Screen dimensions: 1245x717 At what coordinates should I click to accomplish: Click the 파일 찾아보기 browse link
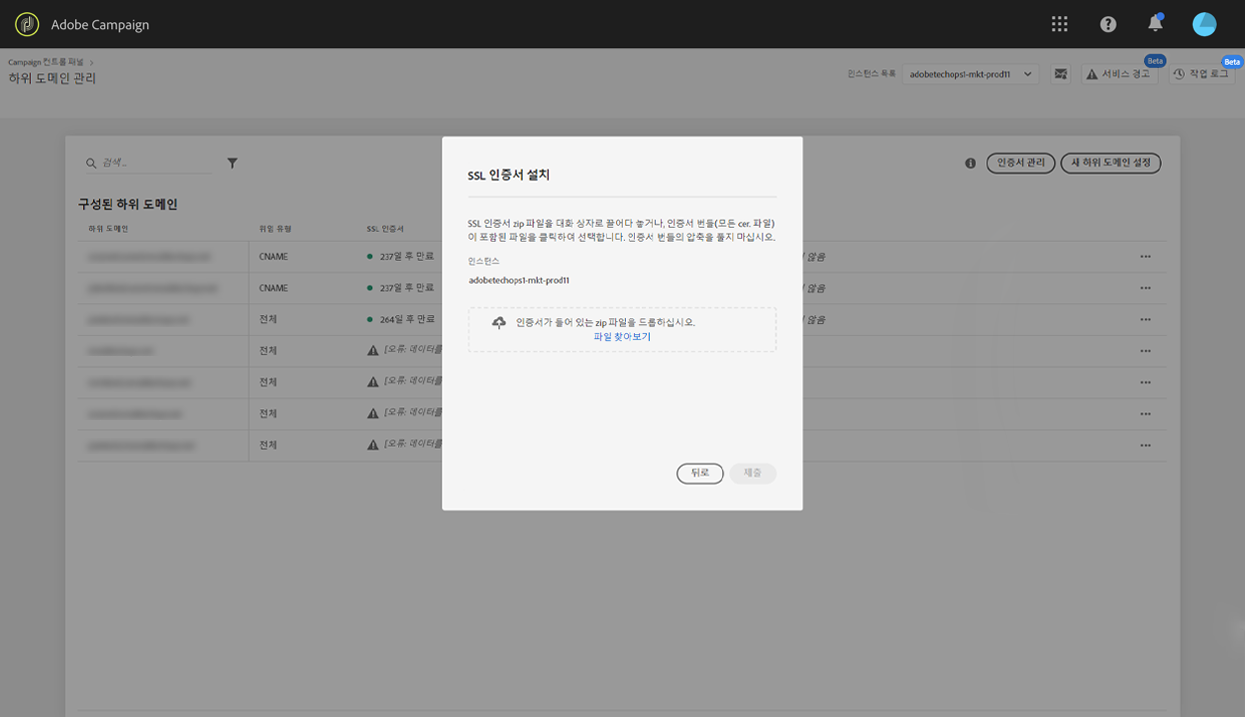(622, 337)
